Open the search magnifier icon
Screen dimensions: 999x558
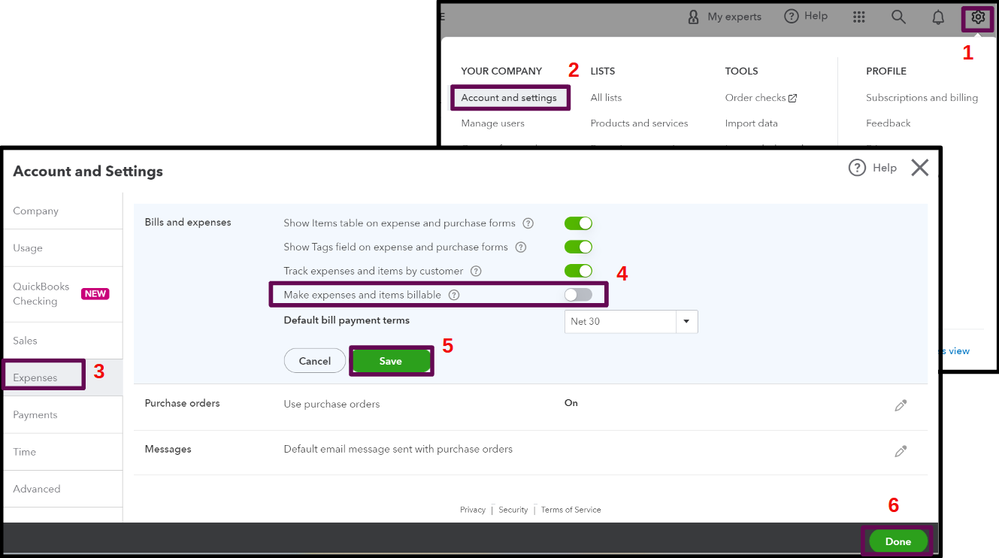(x=898, y=17)
